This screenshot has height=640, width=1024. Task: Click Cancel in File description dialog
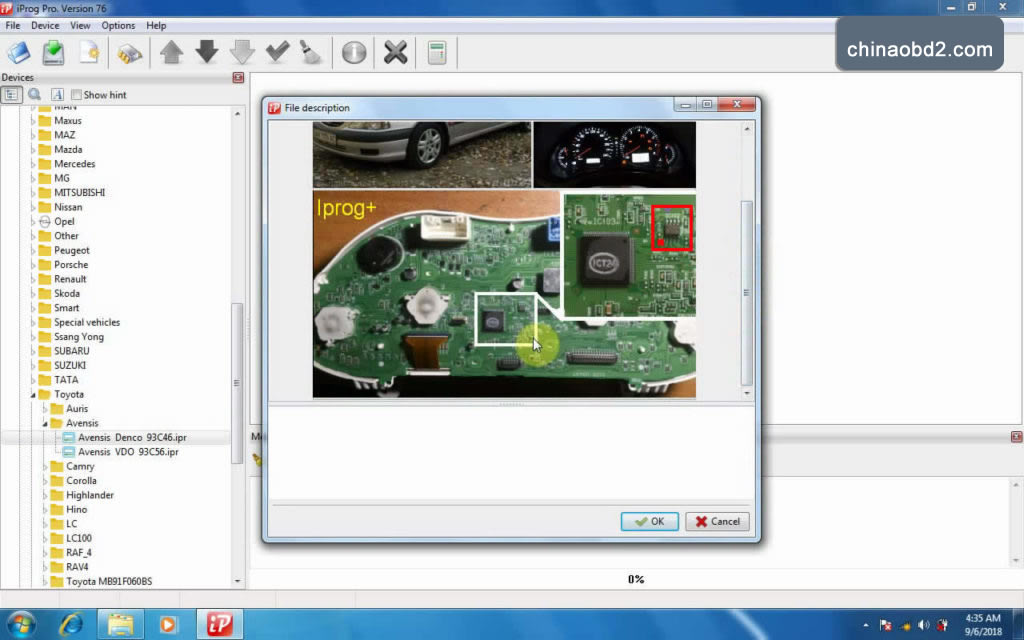point(717,521)
